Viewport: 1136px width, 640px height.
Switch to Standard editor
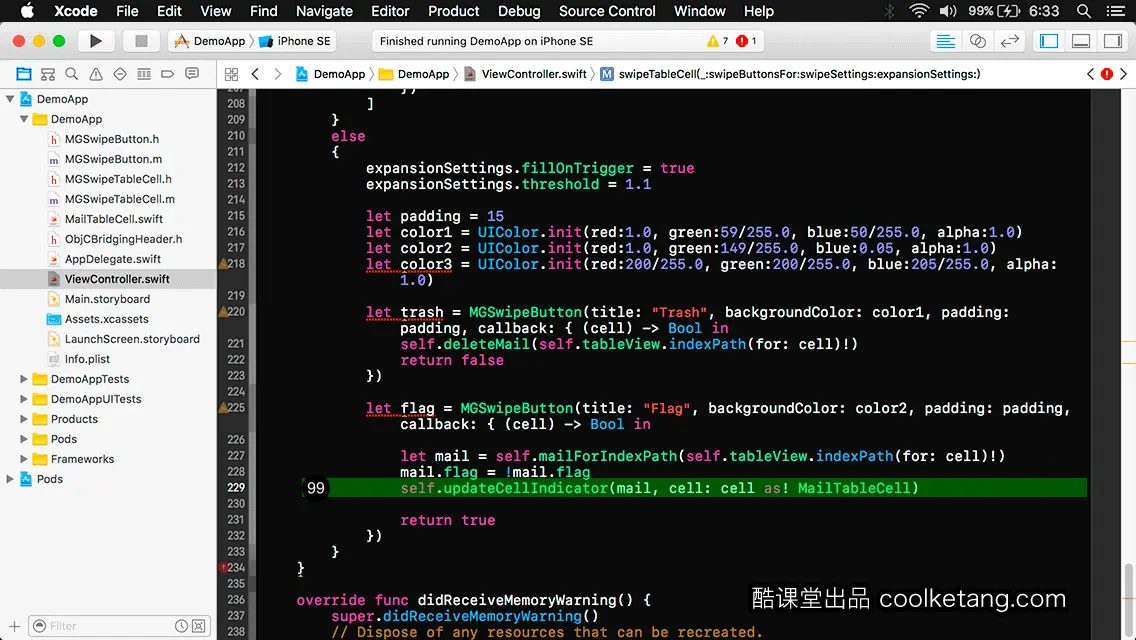pos(945,41)
